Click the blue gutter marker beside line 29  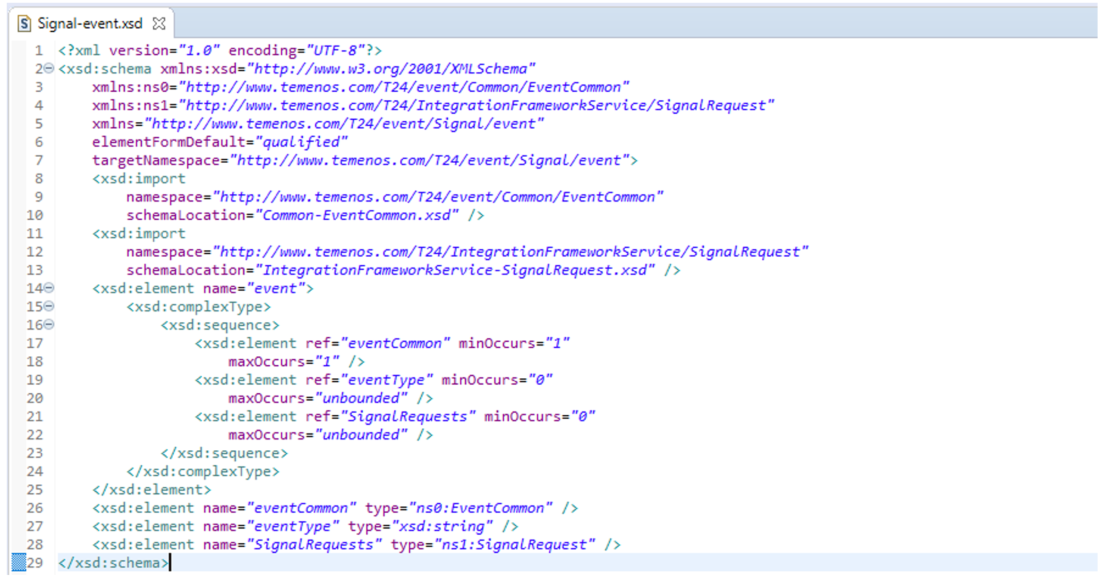pos(17,563)
